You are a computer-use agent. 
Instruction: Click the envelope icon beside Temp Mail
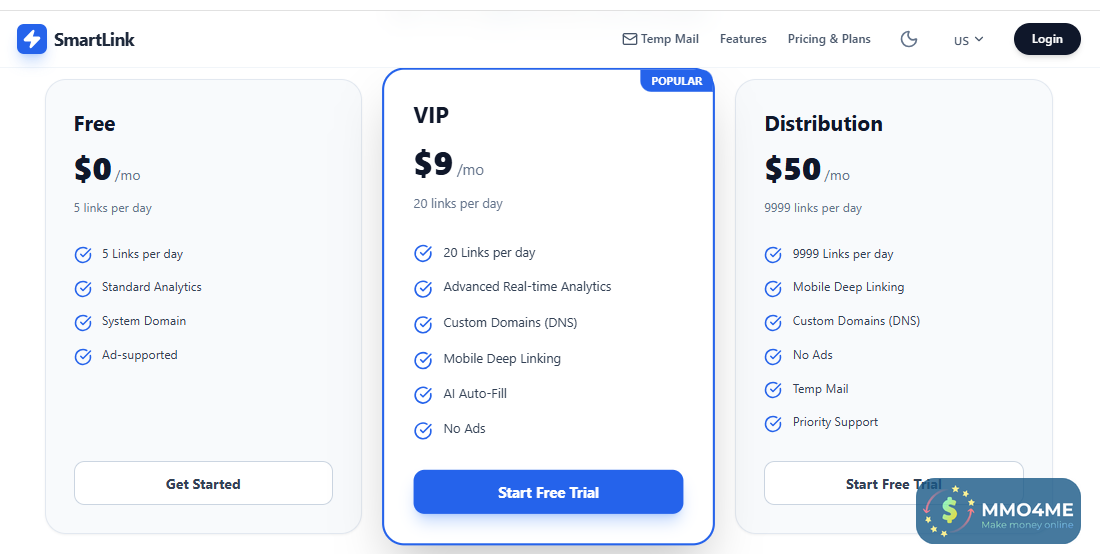tap(629, 39)
